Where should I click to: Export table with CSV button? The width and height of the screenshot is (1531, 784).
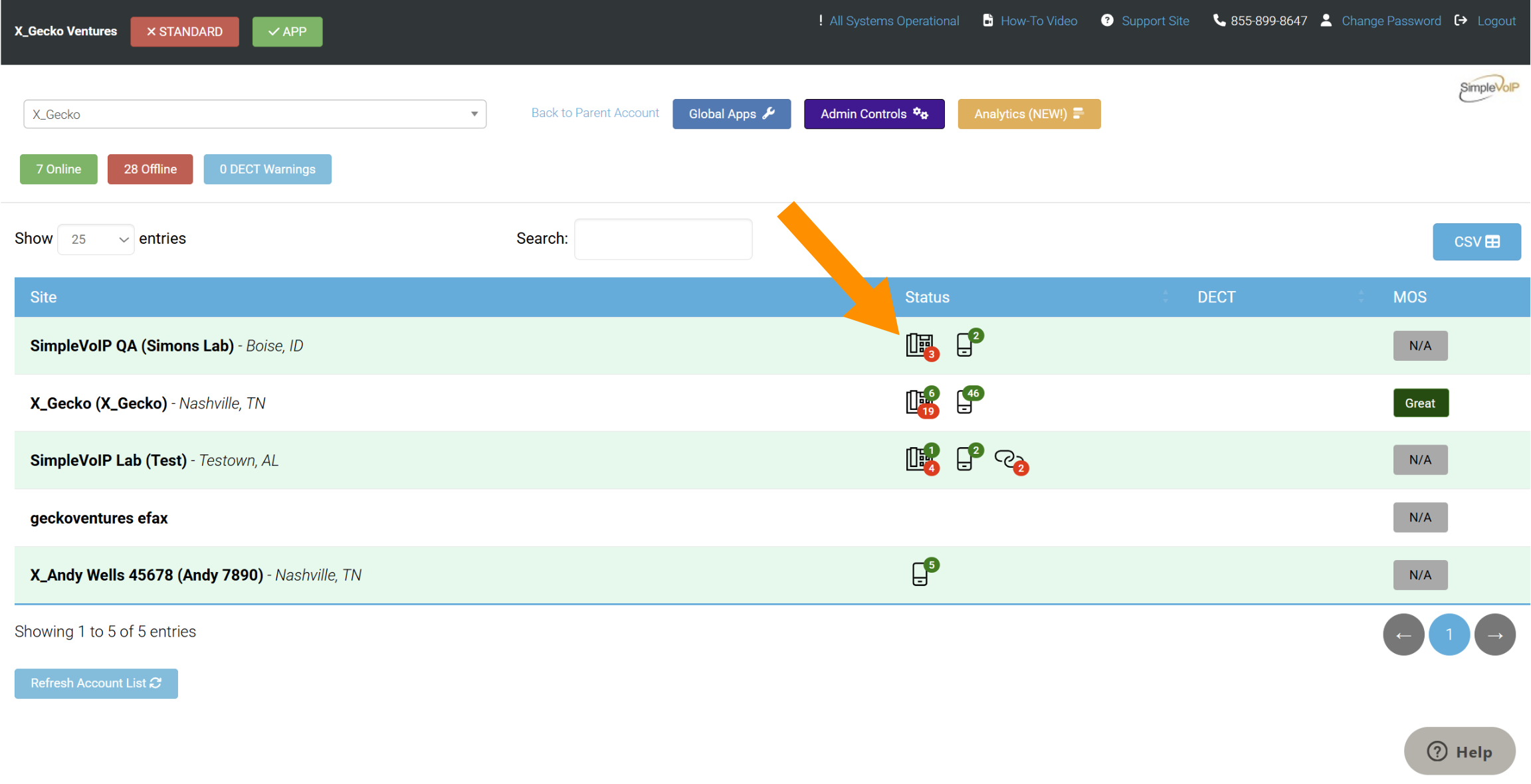1477,242
